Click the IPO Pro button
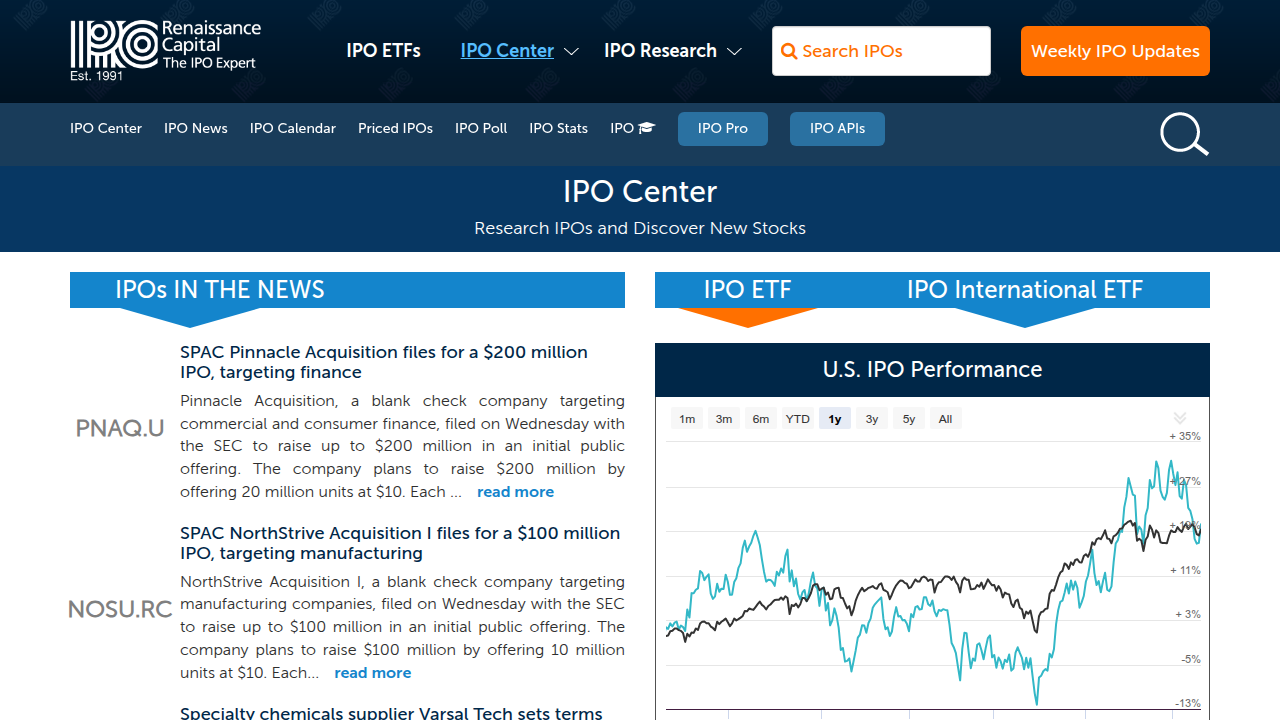Viewport: 1280px width, 720px height. click(723, 128)
